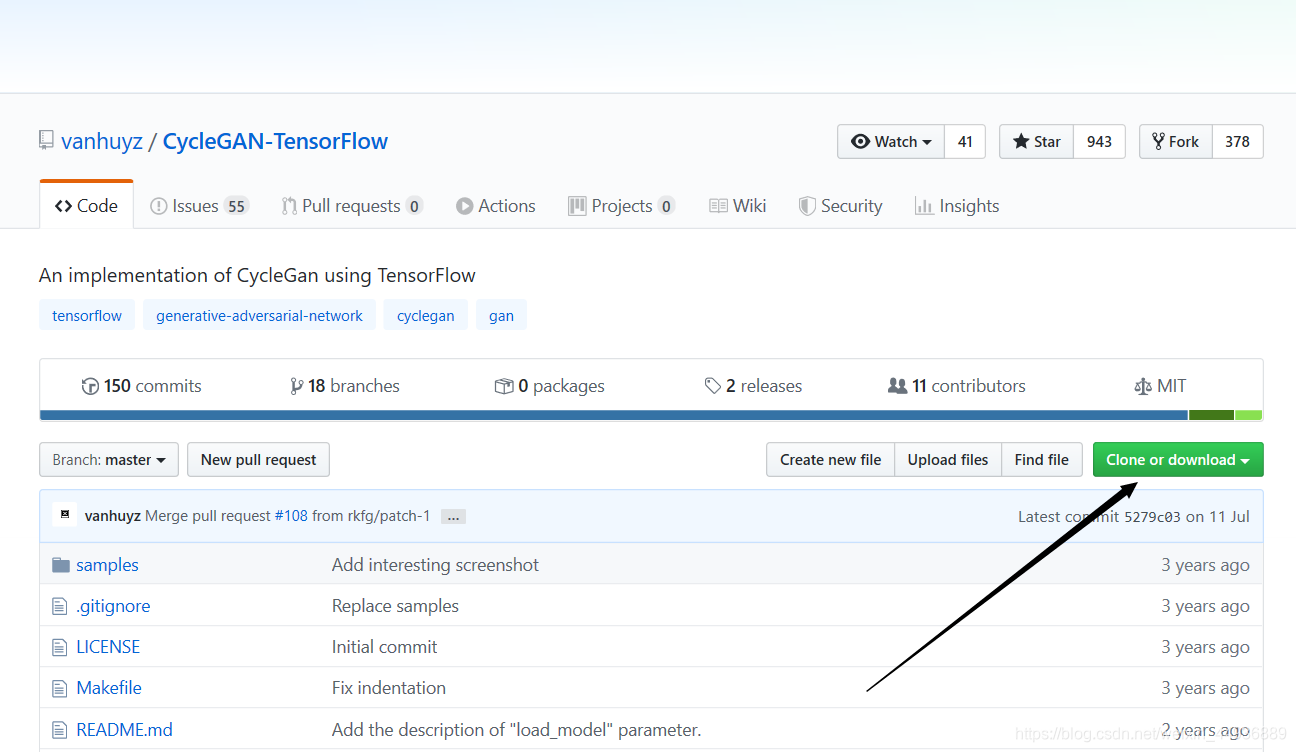Open the Watch dropdown button
This screenshot has height=752, width=1296.
891,142
